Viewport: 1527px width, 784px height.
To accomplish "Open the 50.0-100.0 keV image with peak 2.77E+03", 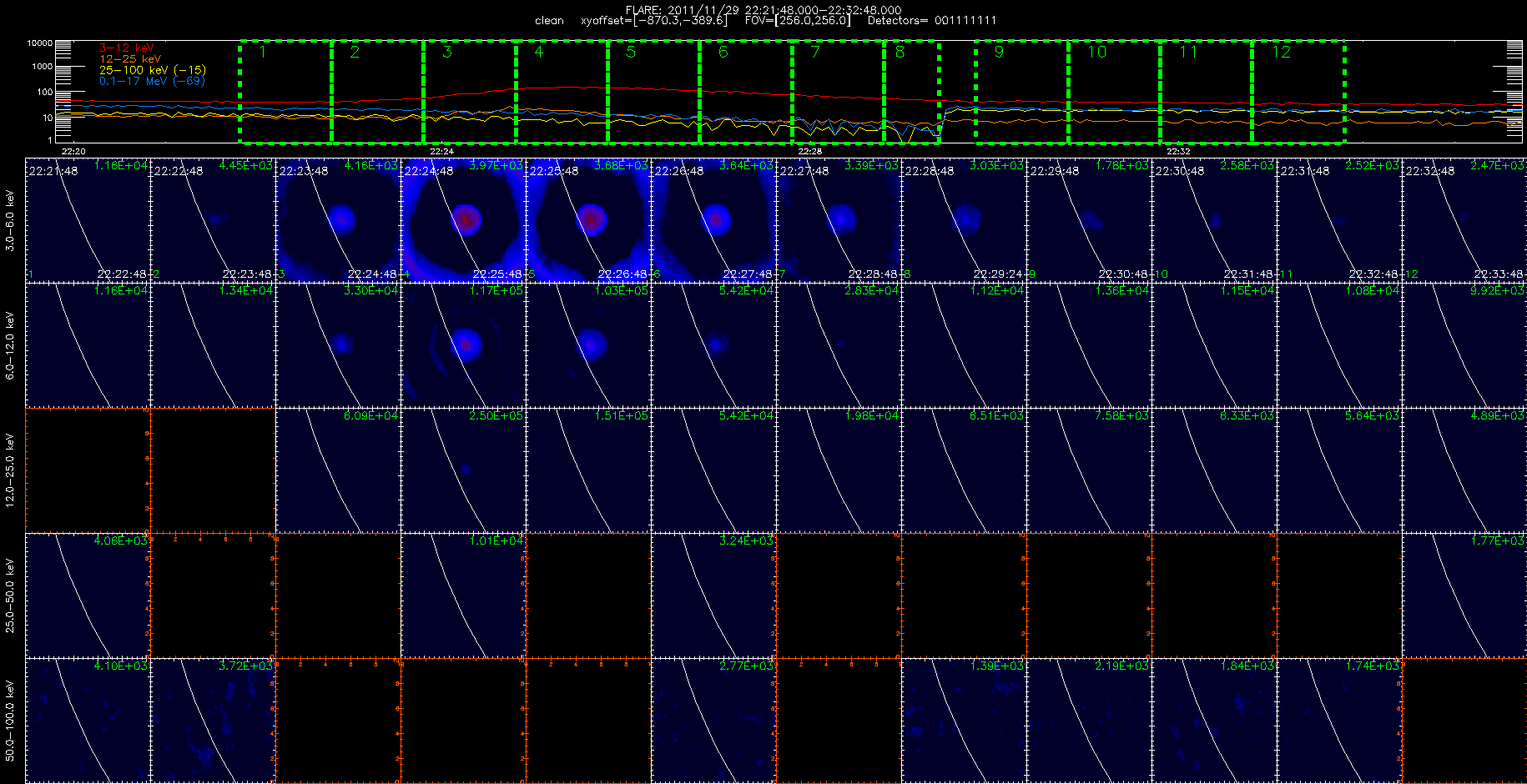I will 714,721.
